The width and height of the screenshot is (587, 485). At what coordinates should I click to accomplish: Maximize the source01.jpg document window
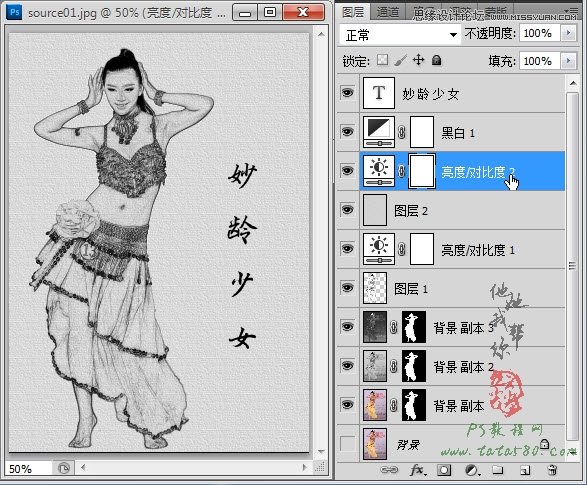[270, 12]
